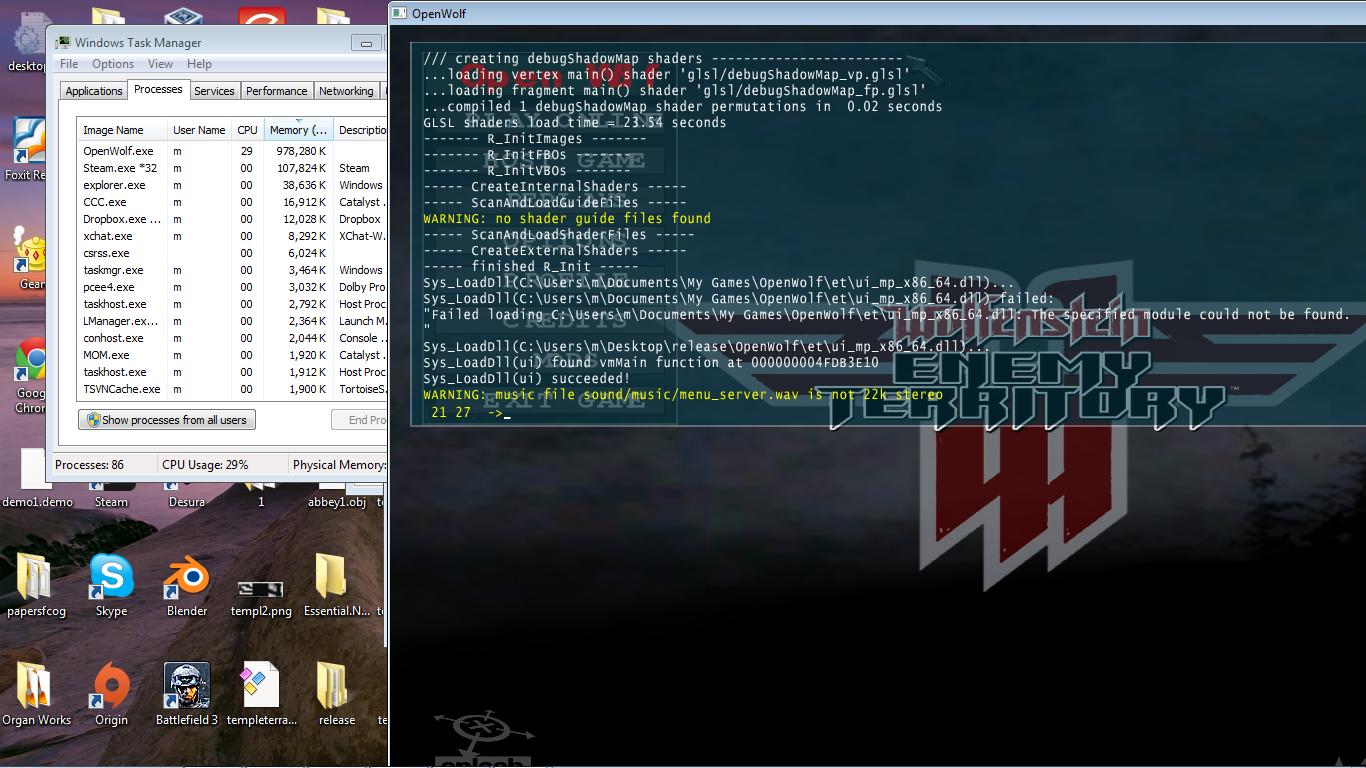
Task: Select the Skype desktop shortcut
Action: pos(111,586)
